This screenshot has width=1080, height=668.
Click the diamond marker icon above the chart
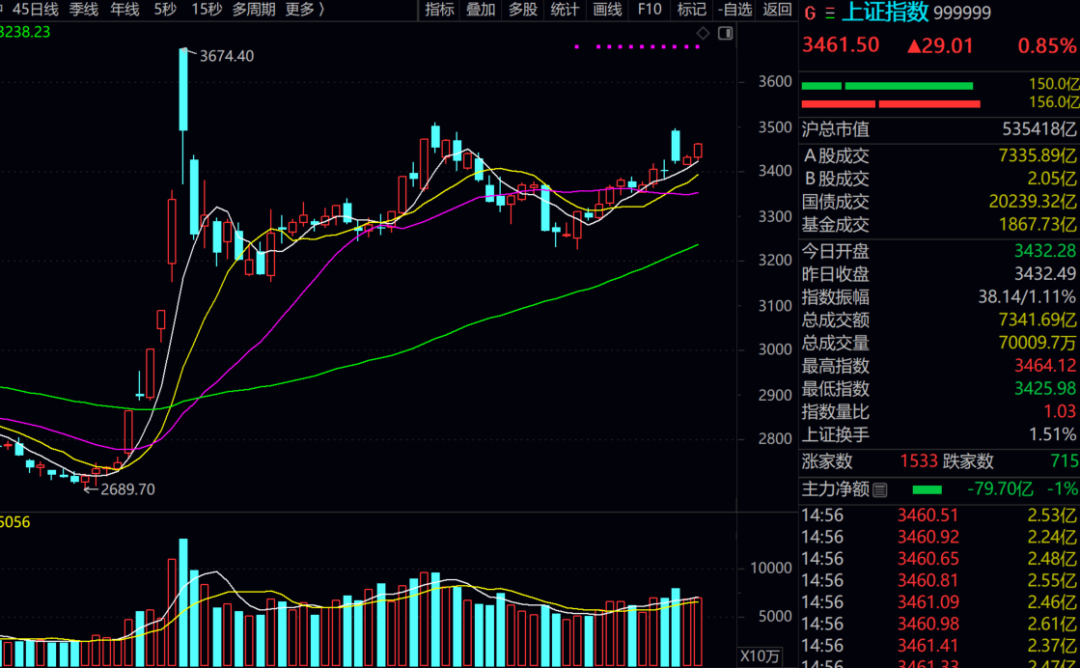703,33
